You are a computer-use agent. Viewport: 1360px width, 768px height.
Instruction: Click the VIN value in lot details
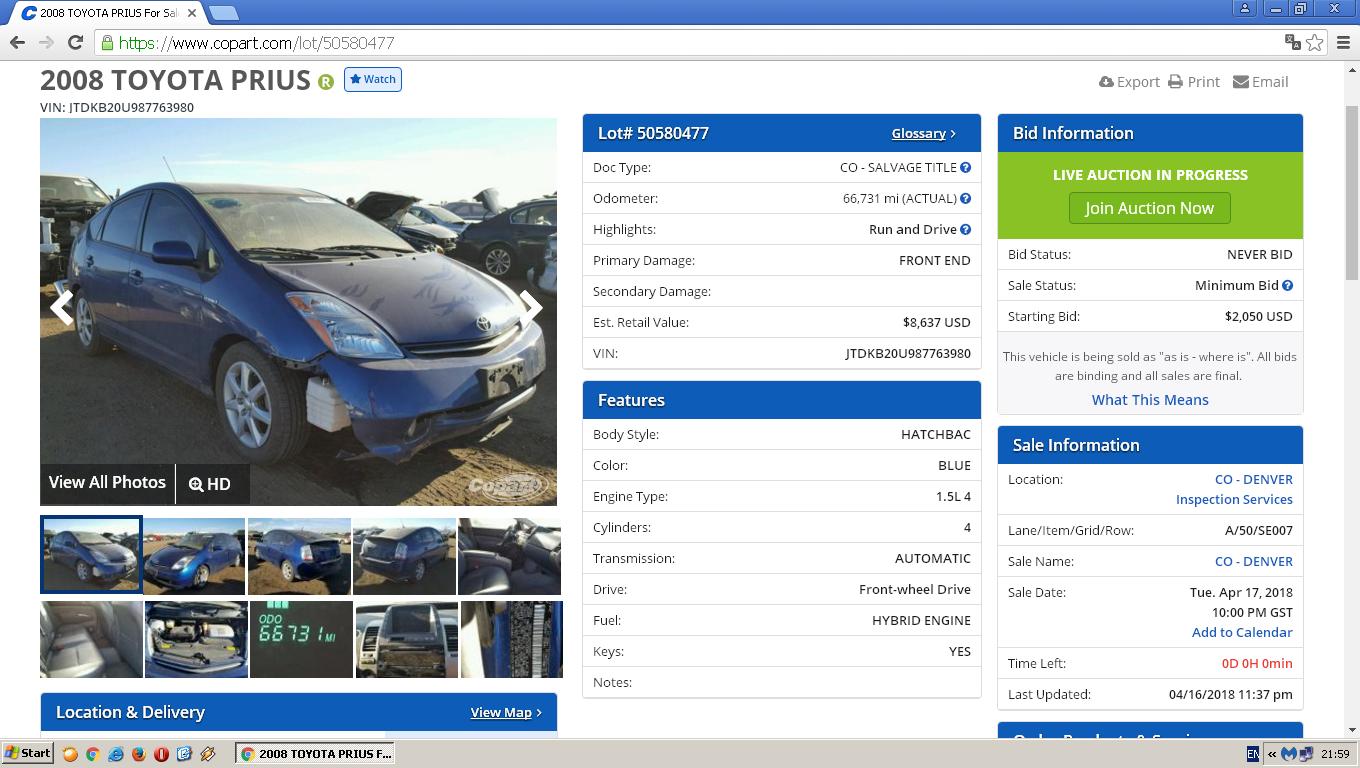[x=908, y=354]
